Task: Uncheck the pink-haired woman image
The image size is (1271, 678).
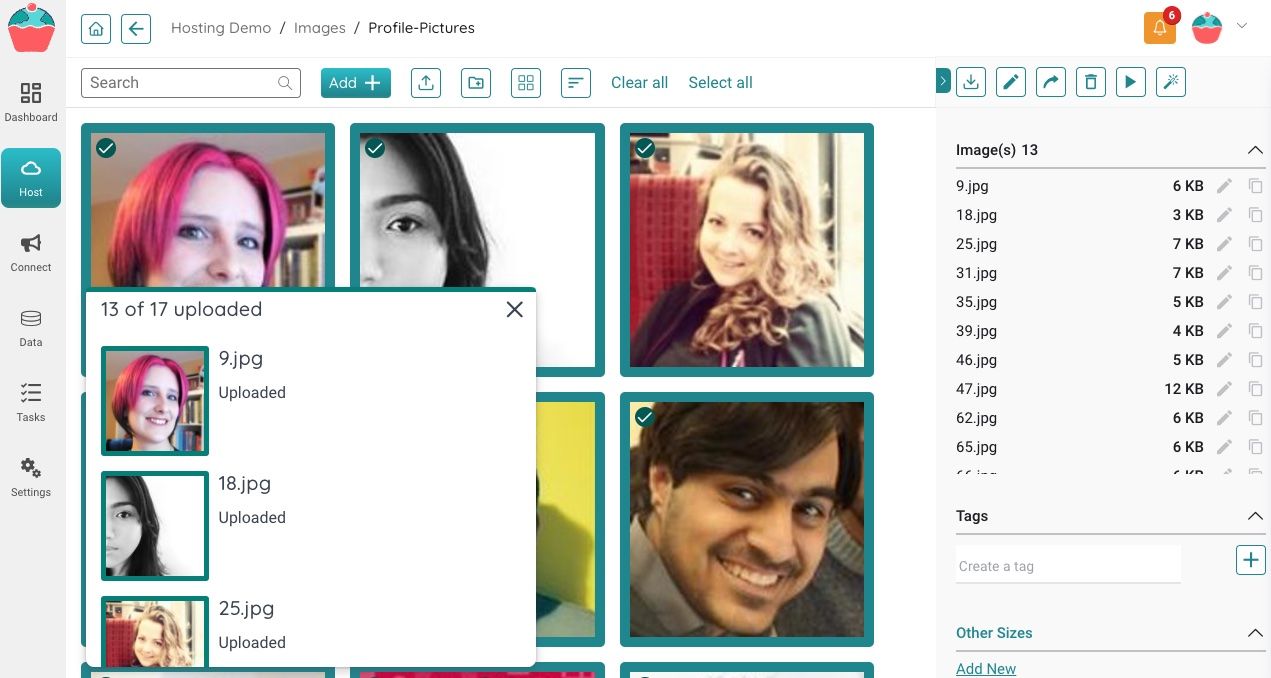Action: click(106, 148)
